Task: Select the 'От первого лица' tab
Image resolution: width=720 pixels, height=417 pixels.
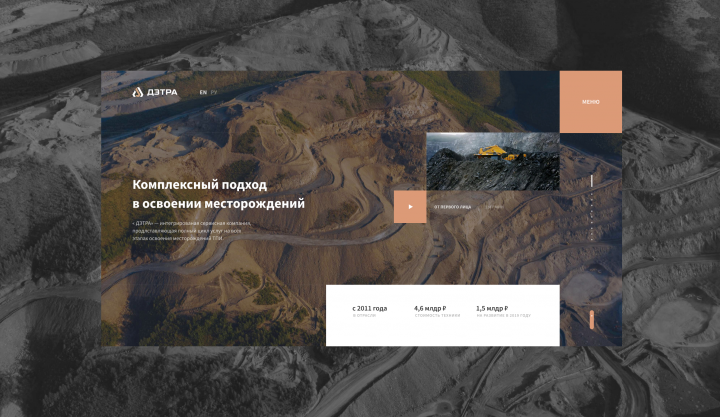Action: [452, 207]
